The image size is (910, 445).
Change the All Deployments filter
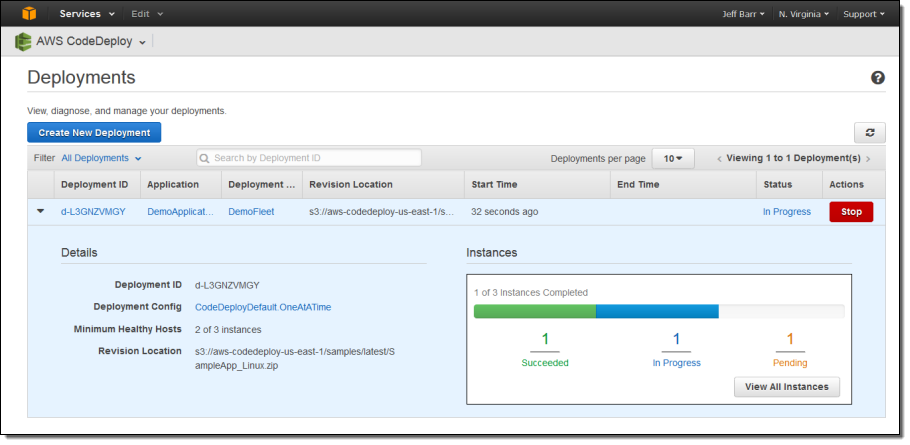(101, 158)
